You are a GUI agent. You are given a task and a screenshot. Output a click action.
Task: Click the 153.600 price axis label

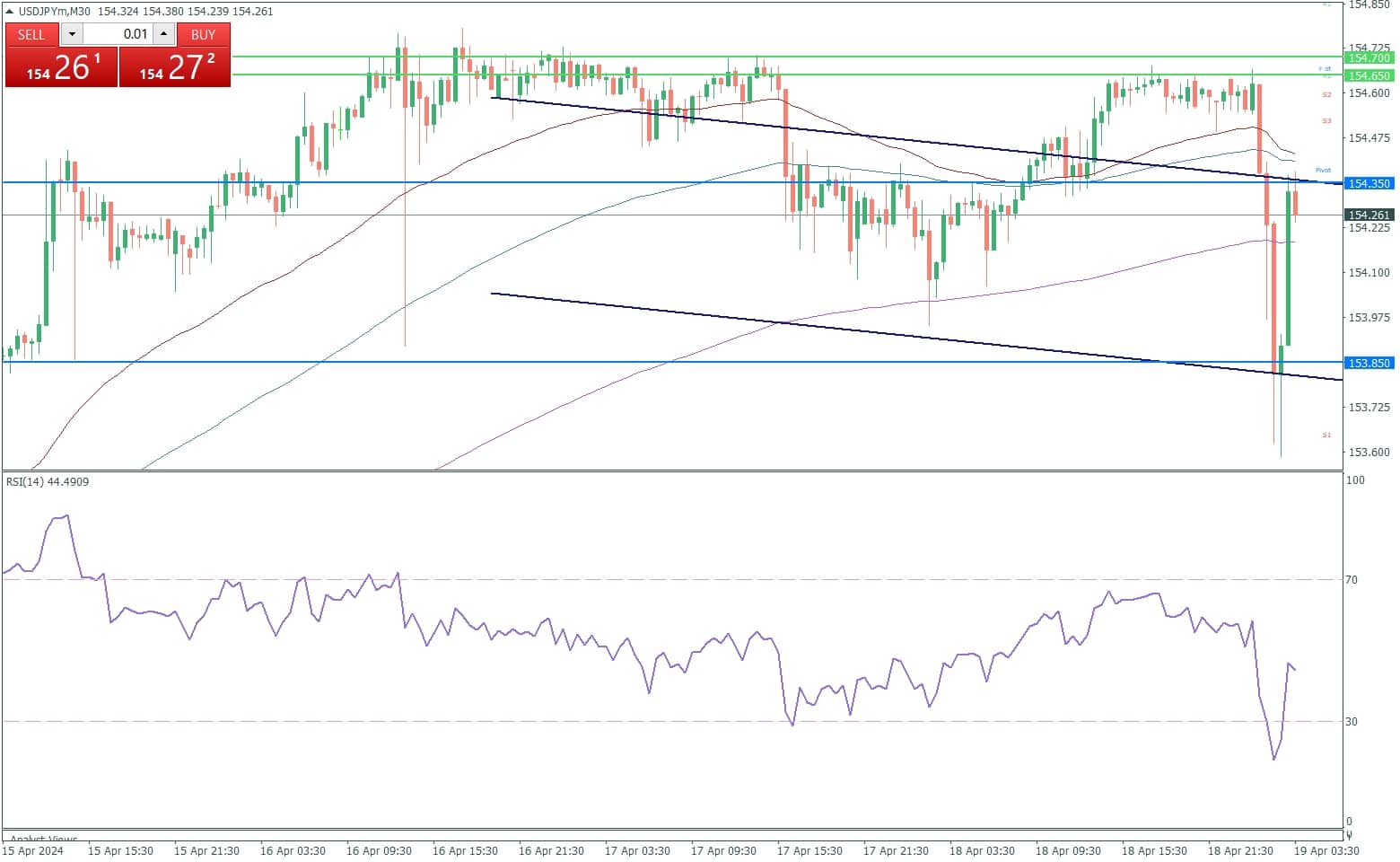click(x=1369, y=453)
